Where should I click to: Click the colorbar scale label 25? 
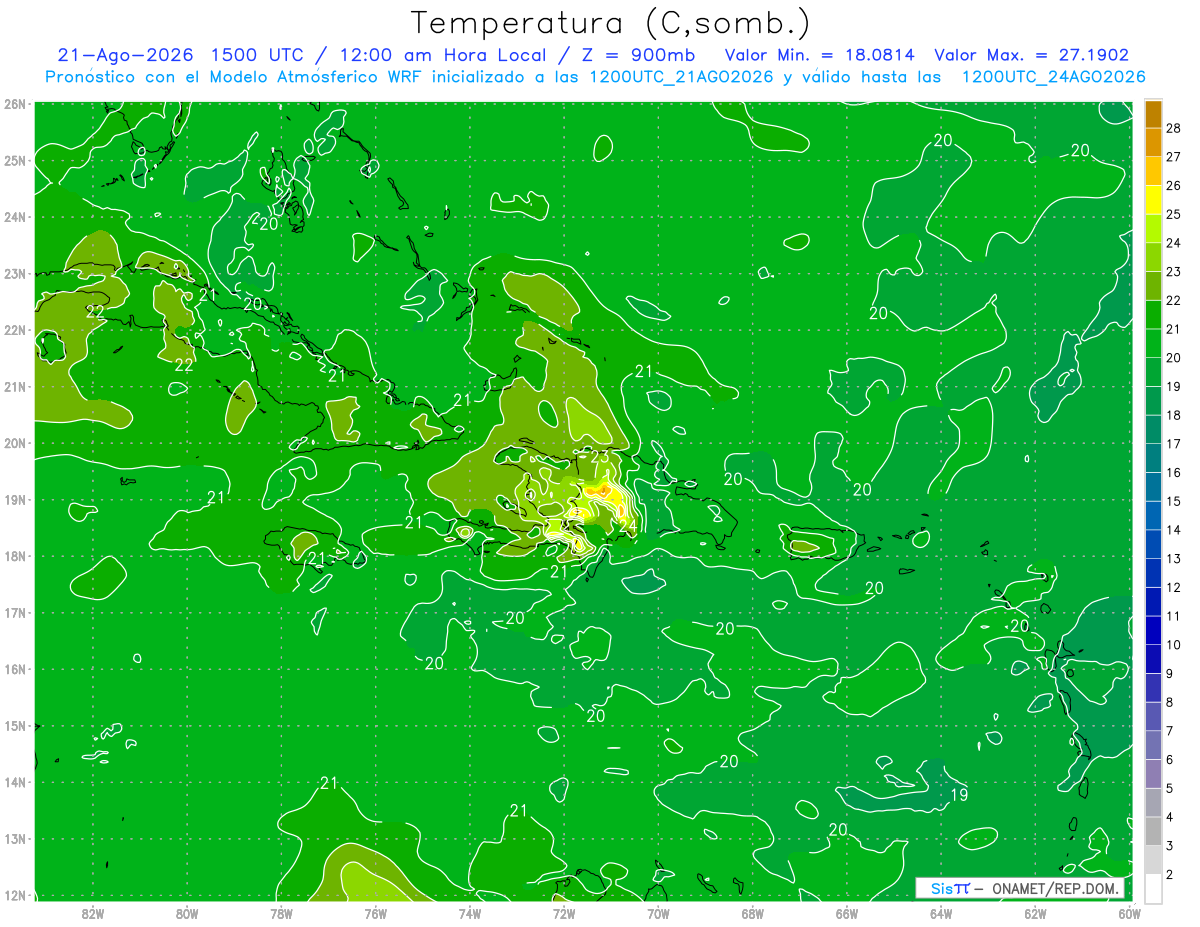[x=1173, y=214]
